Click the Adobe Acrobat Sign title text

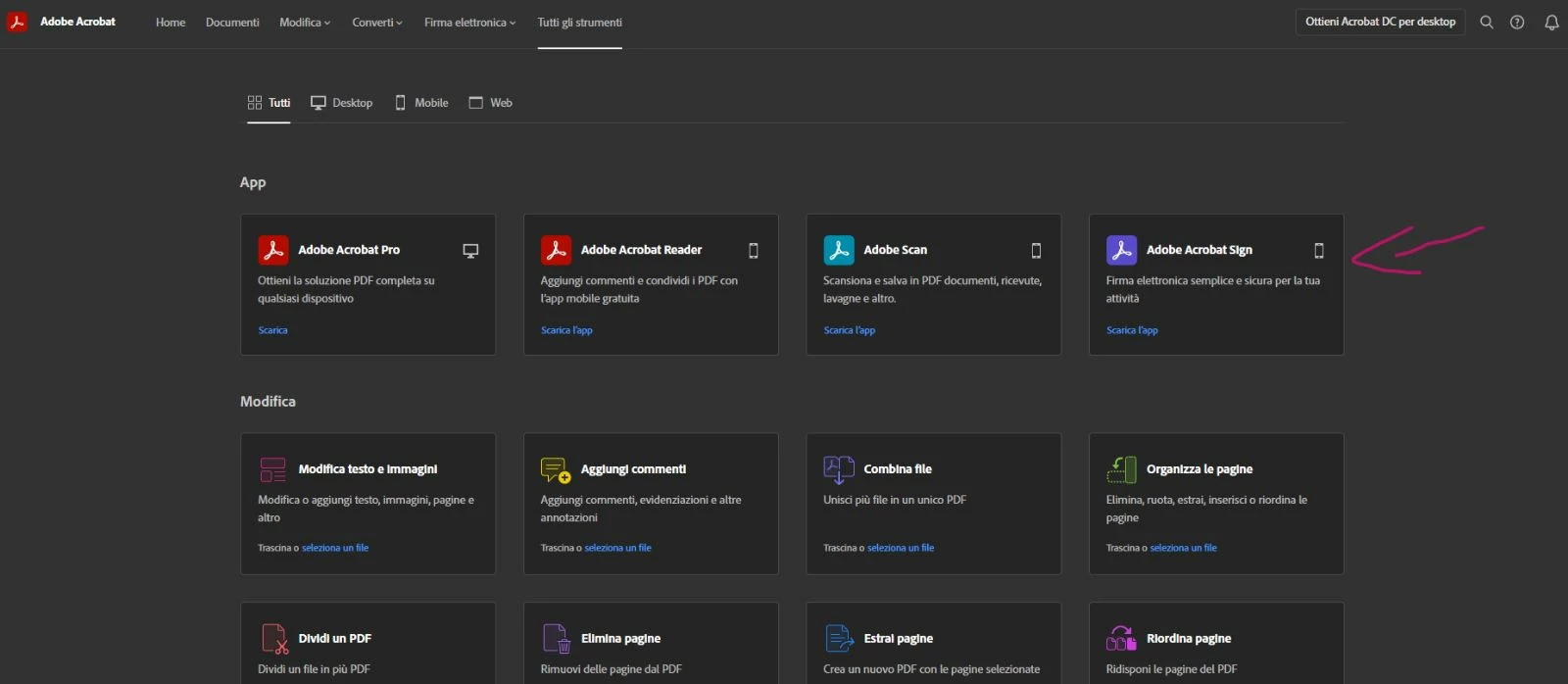1200,250
